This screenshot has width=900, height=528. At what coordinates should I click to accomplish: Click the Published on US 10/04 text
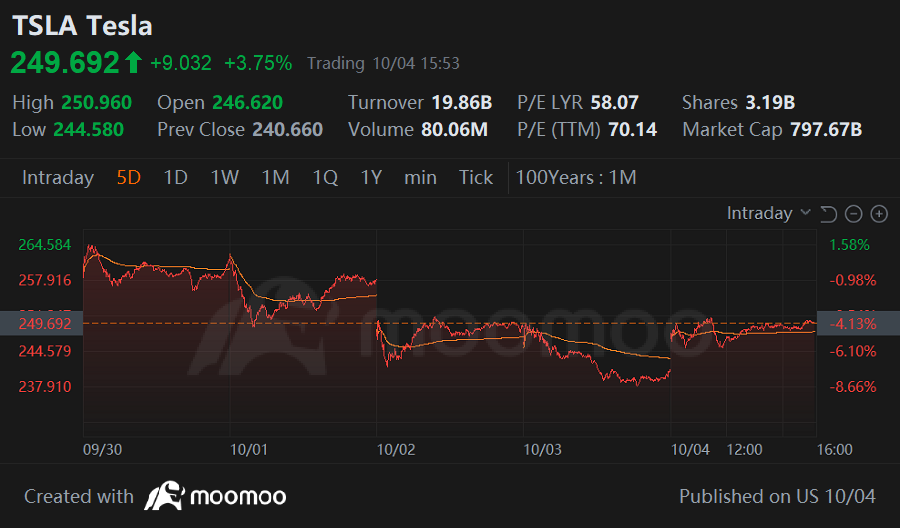778,496
